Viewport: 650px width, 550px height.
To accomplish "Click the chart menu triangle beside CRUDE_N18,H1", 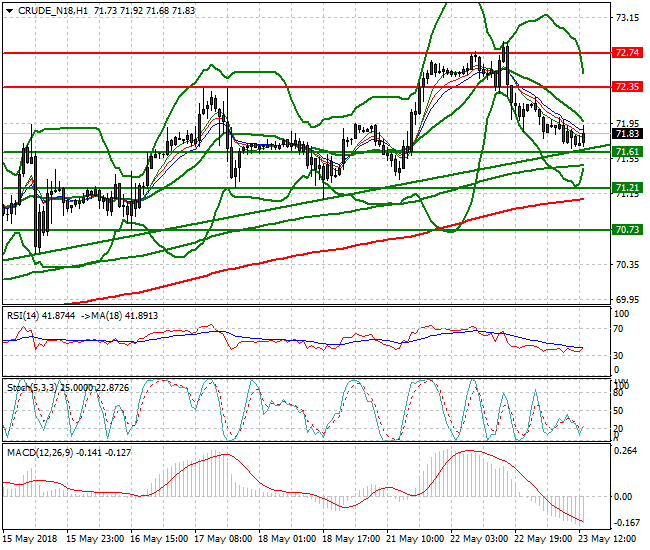I will tap(10, 11).
